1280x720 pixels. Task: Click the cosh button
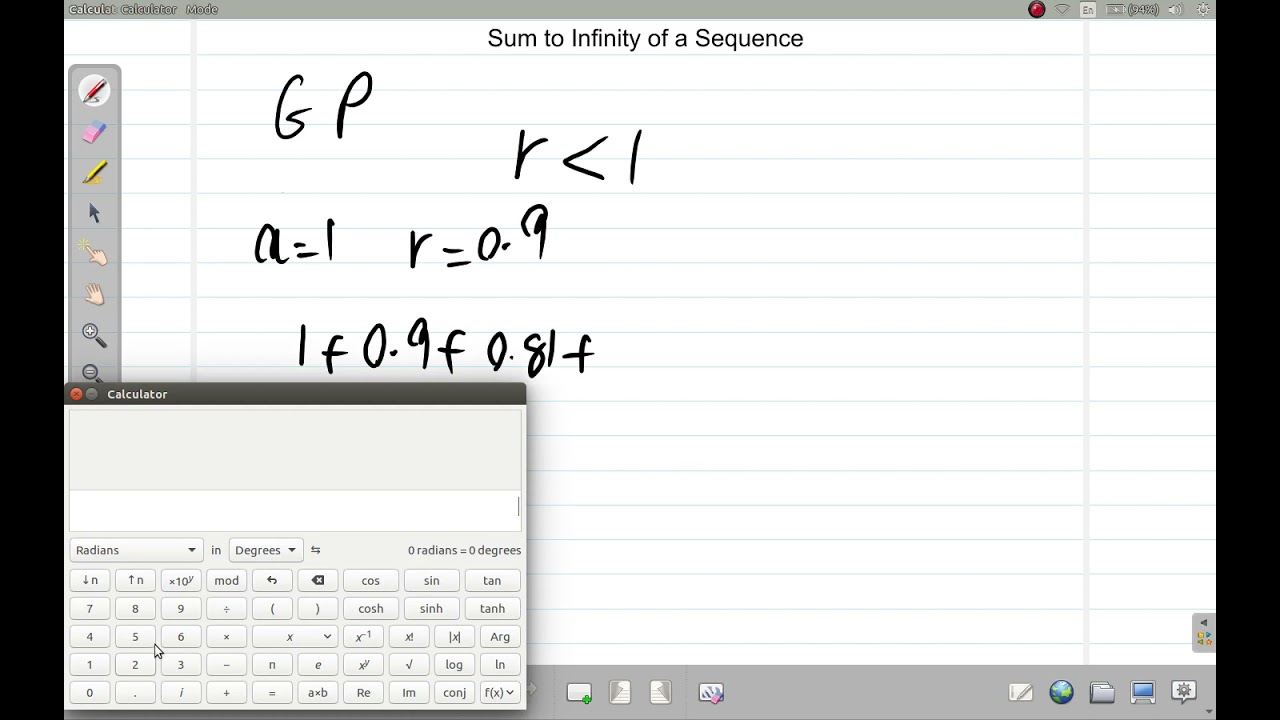[371, 608]
